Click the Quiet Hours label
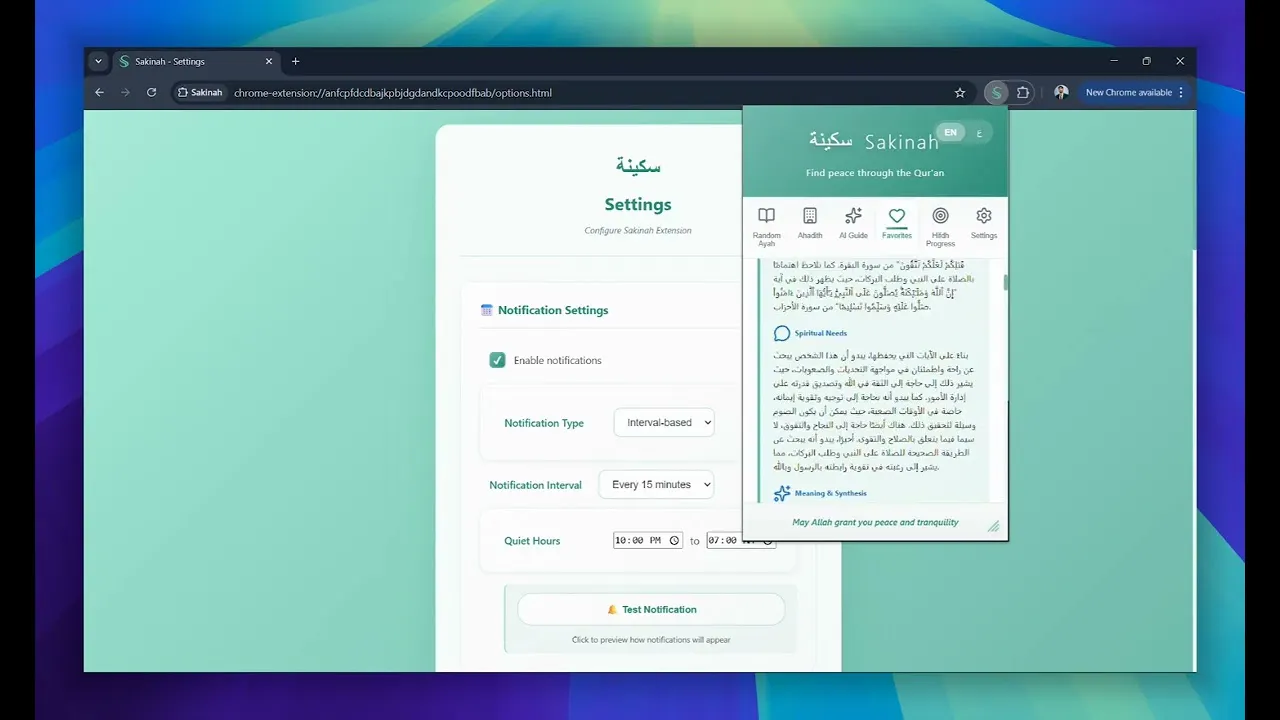 (532, 541)
